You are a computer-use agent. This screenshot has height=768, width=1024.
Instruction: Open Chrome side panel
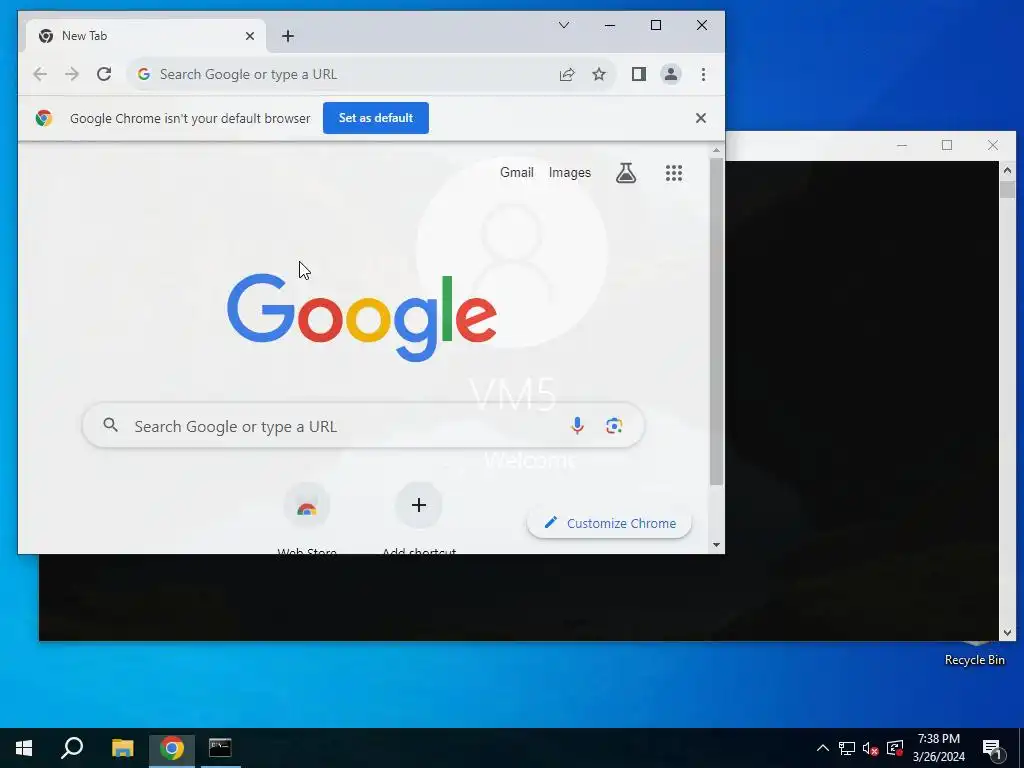(639, 74)
